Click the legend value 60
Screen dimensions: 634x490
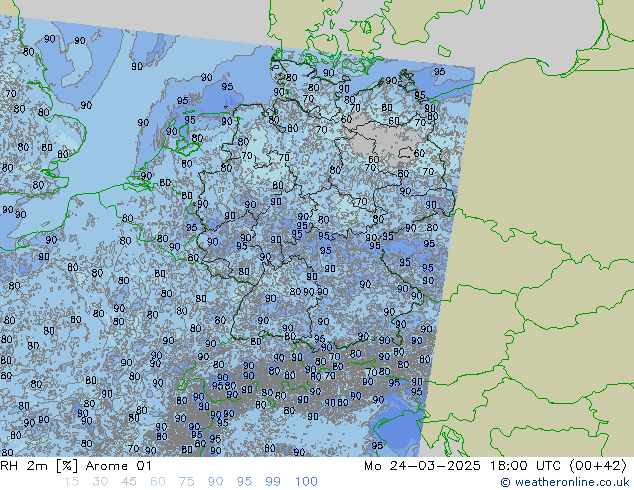point(158,482)
